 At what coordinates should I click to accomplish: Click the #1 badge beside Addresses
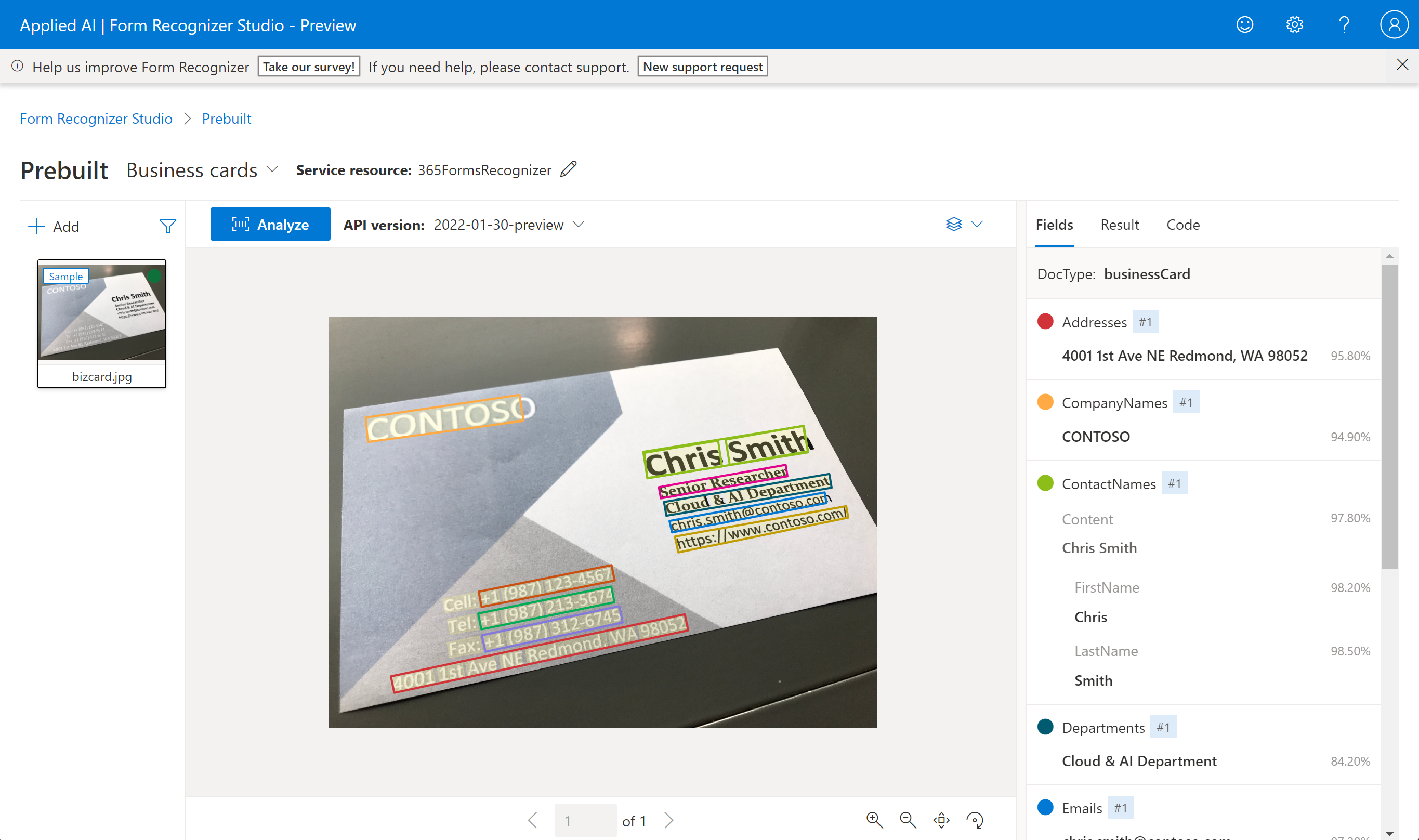1145,322
